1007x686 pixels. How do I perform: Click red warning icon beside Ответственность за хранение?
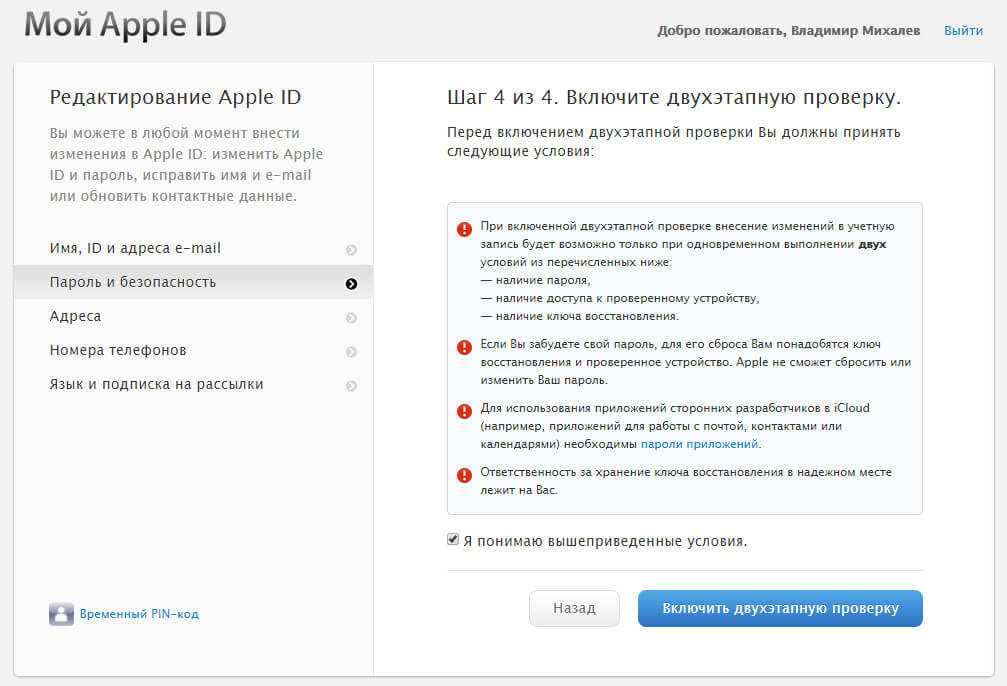(464, 475)
